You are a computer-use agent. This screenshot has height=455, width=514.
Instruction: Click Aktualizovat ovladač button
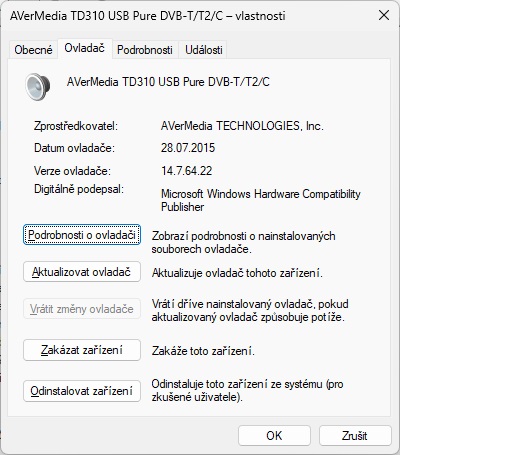pyautogui.click(x=82, y=272)
